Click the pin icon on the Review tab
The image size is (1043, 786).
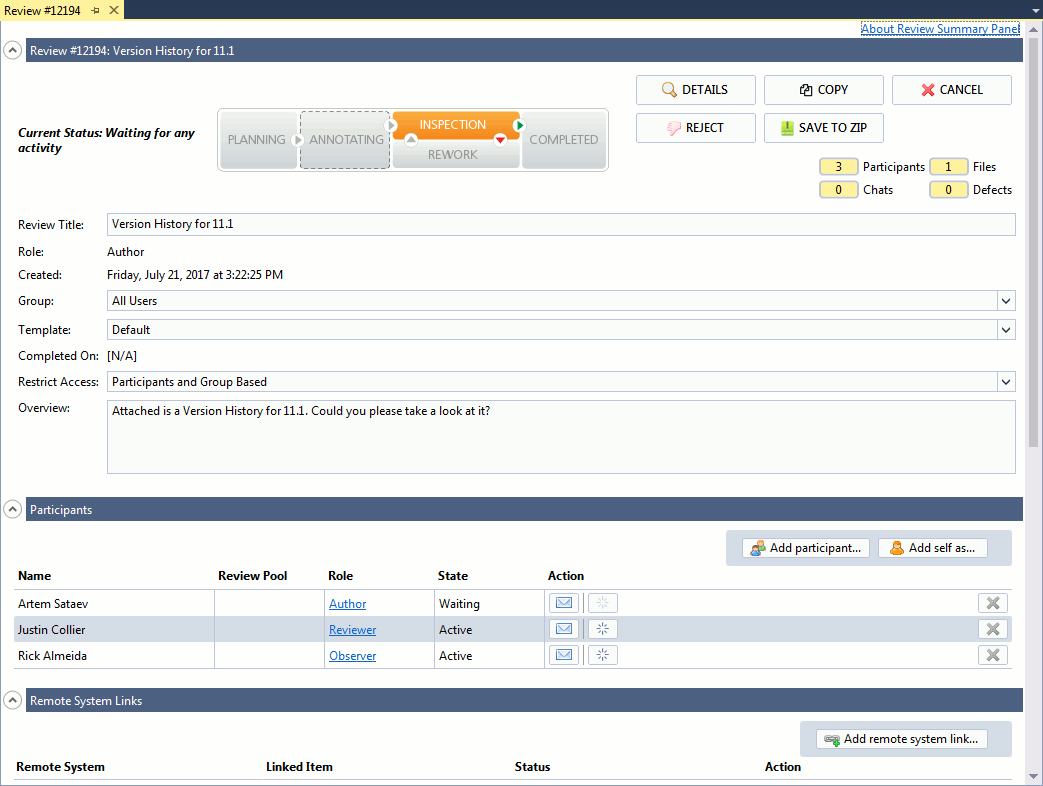point(96,10)
